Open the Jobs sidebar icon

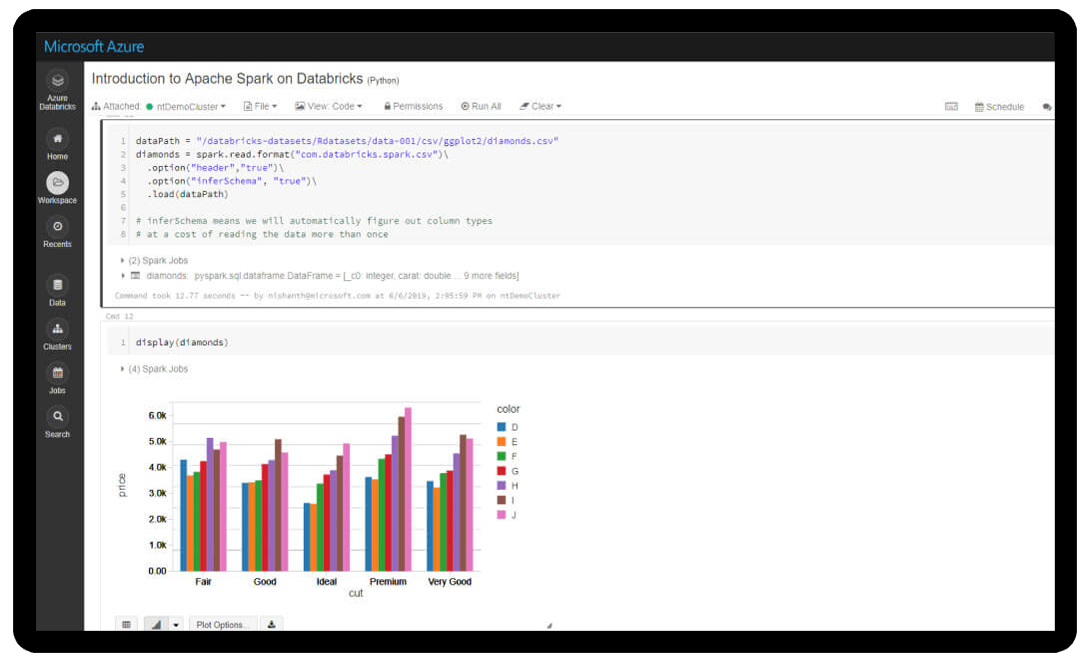point(58,373)
